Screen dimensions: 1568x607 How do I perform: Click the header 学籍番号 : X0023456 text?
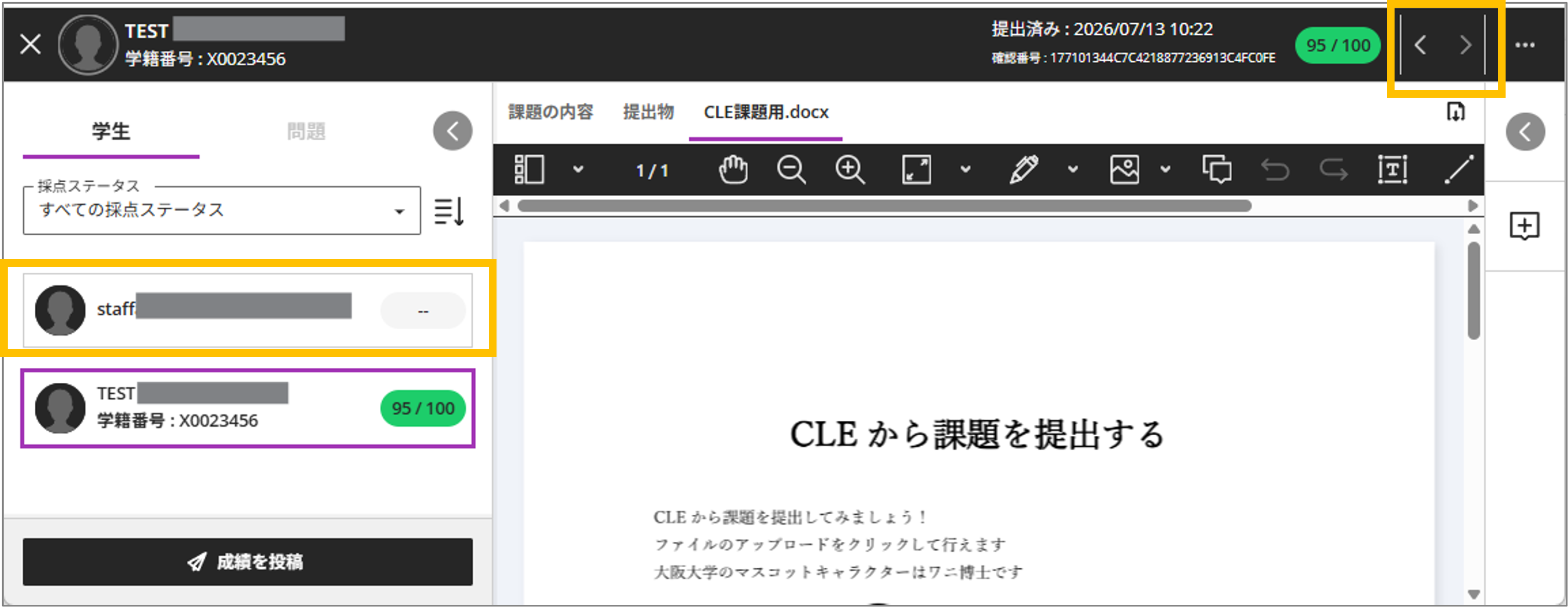point(205,59)
